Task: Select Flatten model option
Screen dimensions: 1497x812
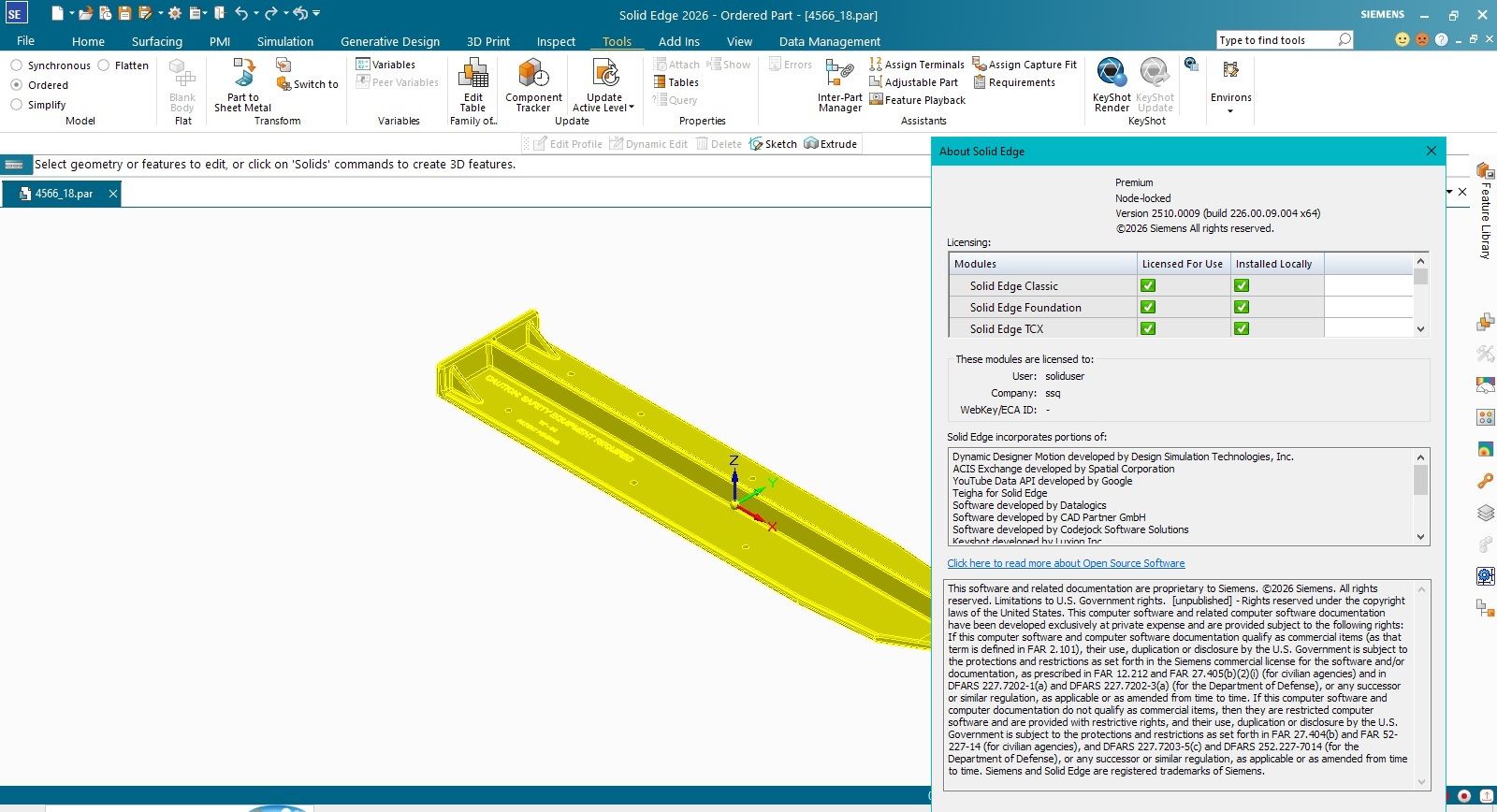Action: [124, 65]
